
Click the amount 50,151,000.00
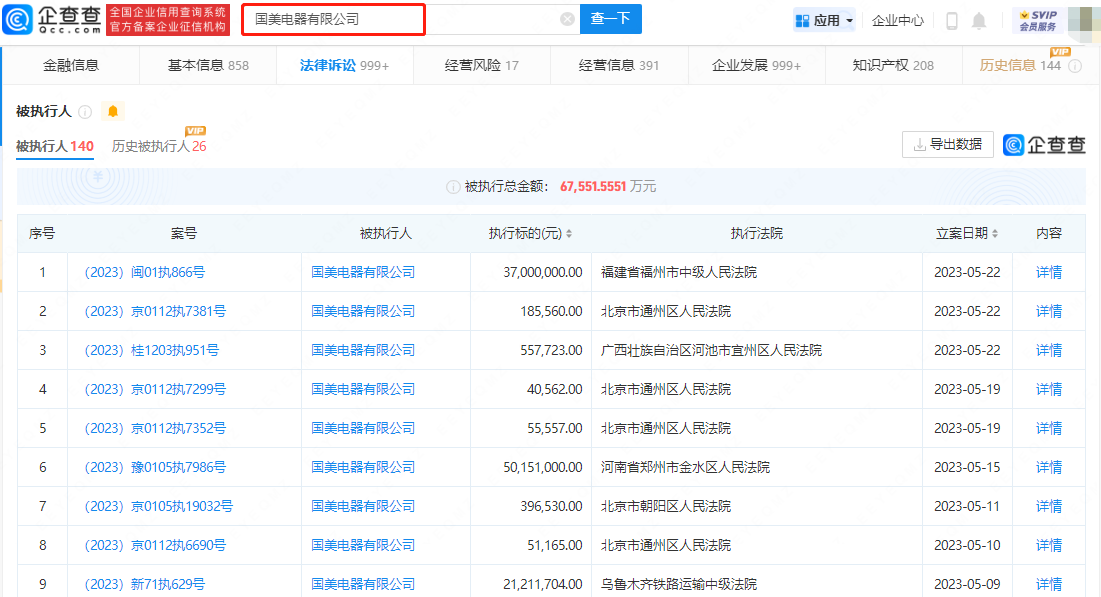[x=543, y=467]
